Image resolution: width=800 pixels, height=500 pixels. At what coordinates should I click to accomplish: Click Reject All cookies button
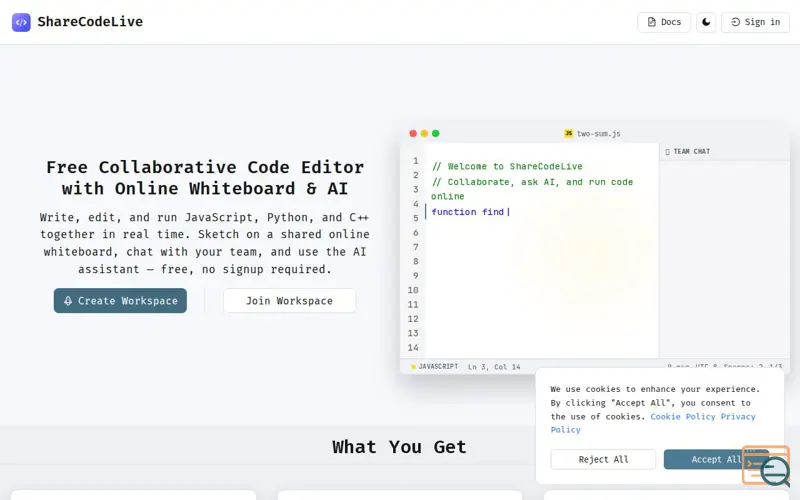click(603, 459)
